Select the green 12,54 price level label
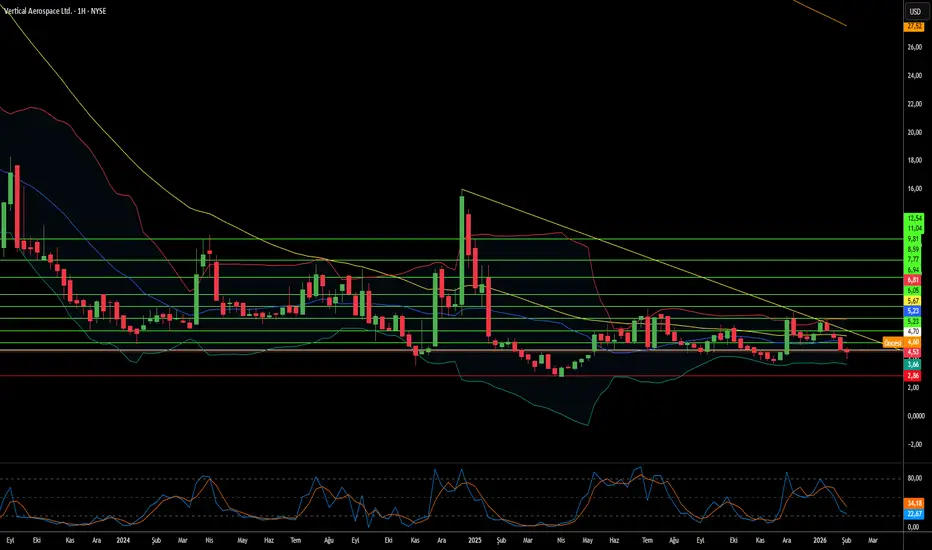This screenshot has width=932, height=550. [914, 218]
